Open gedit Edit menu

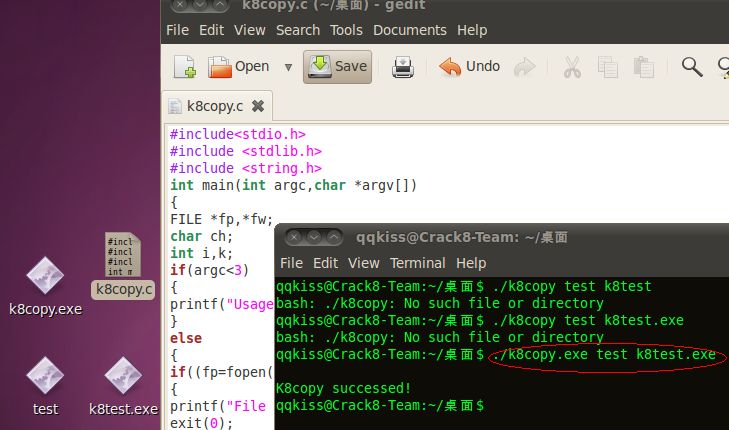click(x=212, y=30)
